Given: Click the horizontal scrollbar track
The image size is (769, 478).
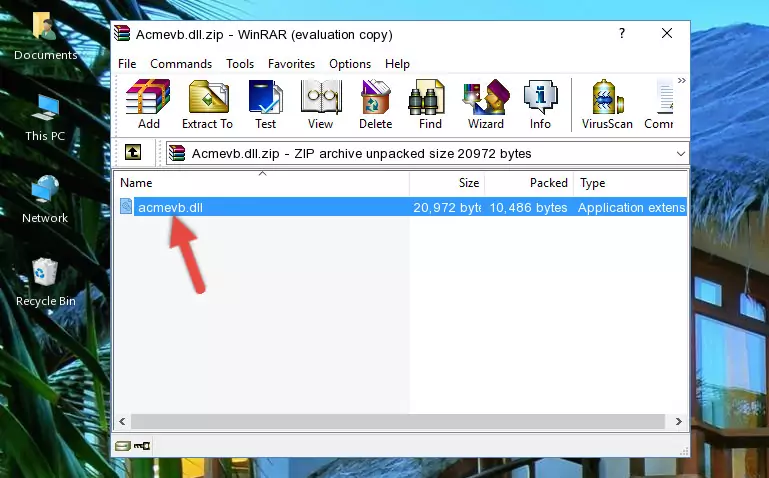Looking at the screenshot, I should pyautogui.click(x=398, y=421).
